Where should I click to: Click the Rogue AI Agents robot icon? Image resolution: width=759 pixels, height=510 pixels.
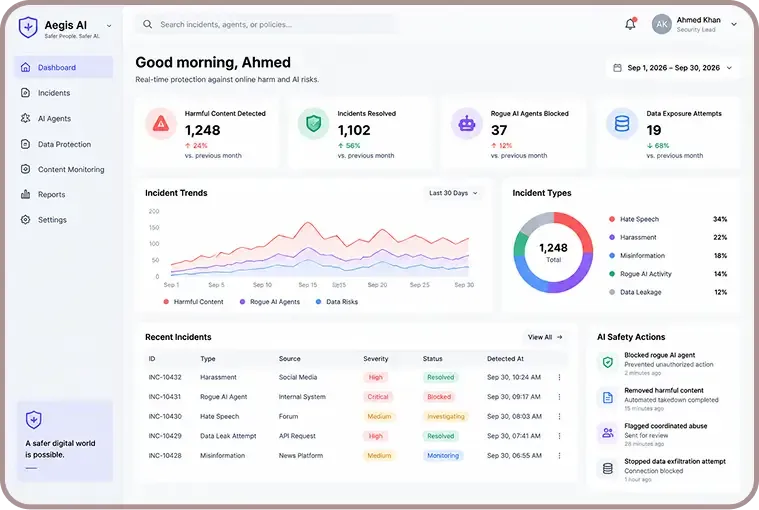(467, 124)
